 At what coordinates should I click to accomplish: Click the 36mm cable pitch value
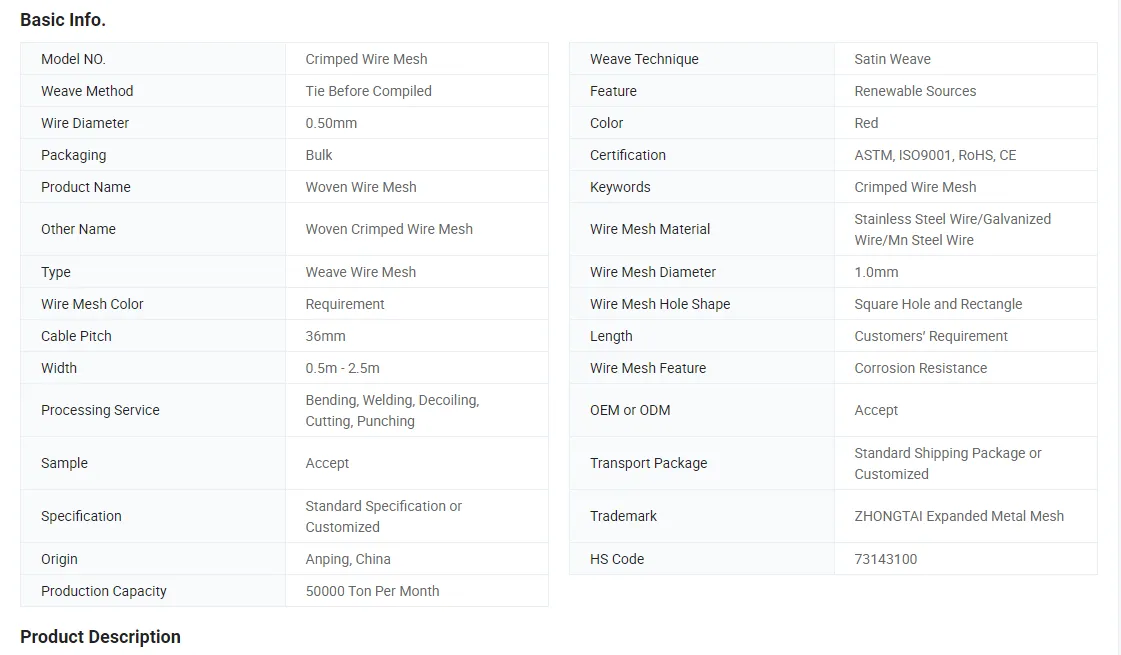(325, 336)
